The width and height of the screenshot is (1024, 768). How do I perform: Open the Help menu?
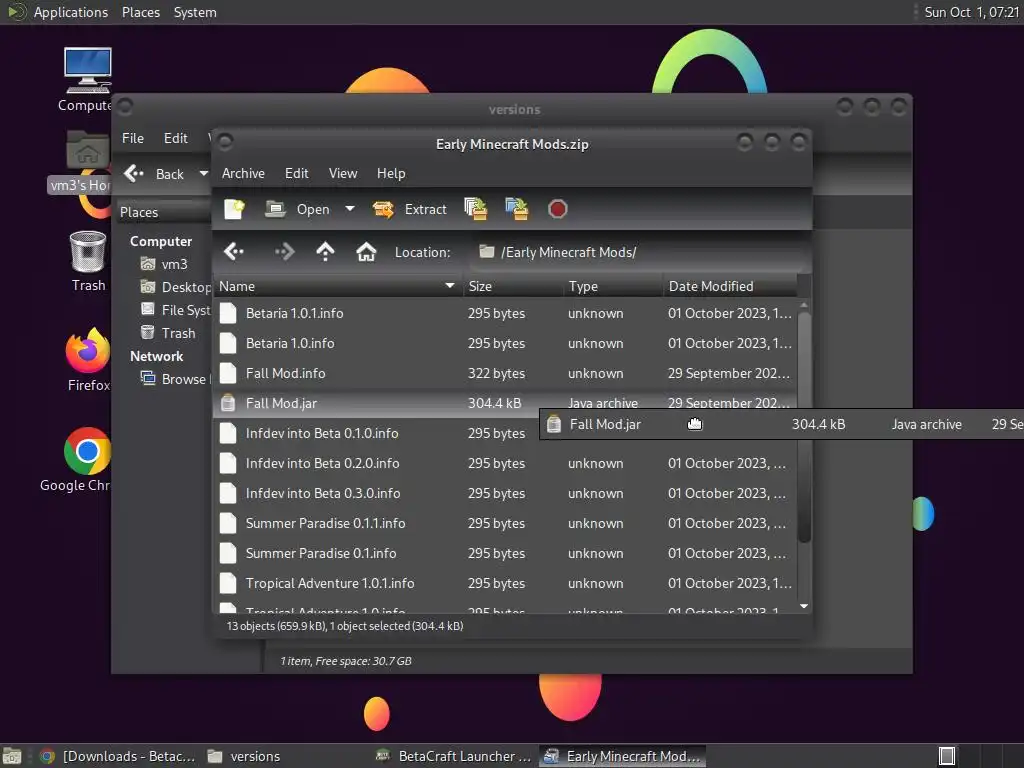click(391, 173)
